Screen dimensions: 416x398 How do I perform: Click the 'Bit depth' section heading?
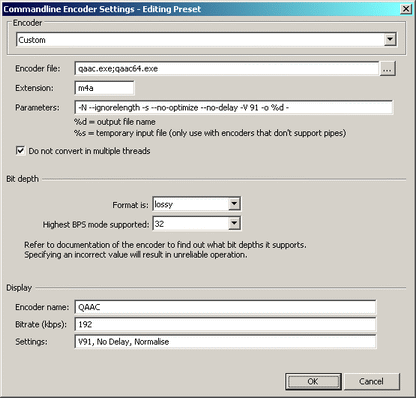(x=23, y=179)
